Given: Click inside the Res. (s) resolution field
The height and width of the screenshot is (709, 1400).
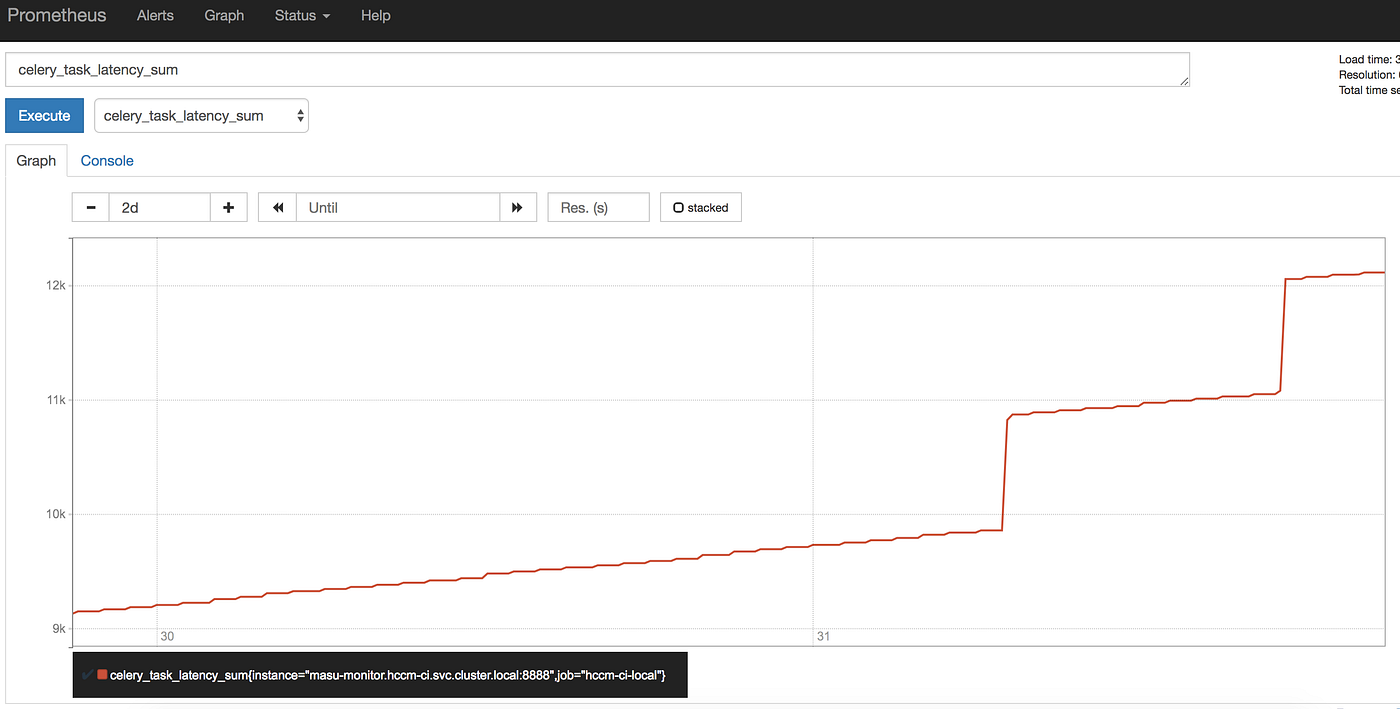Looking at the screenshot, I should 598,207.
